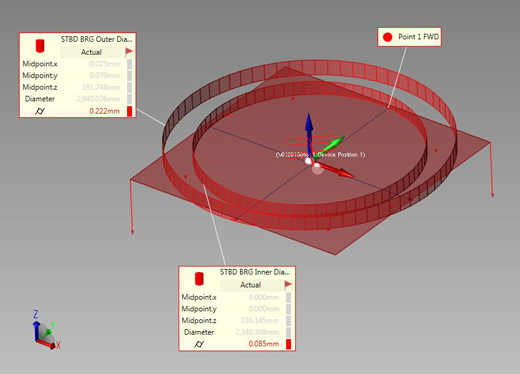The image size is (520, 374).
Task: Toggle the gray indicator beside Outer Diameter value
Action: point(130,99)
